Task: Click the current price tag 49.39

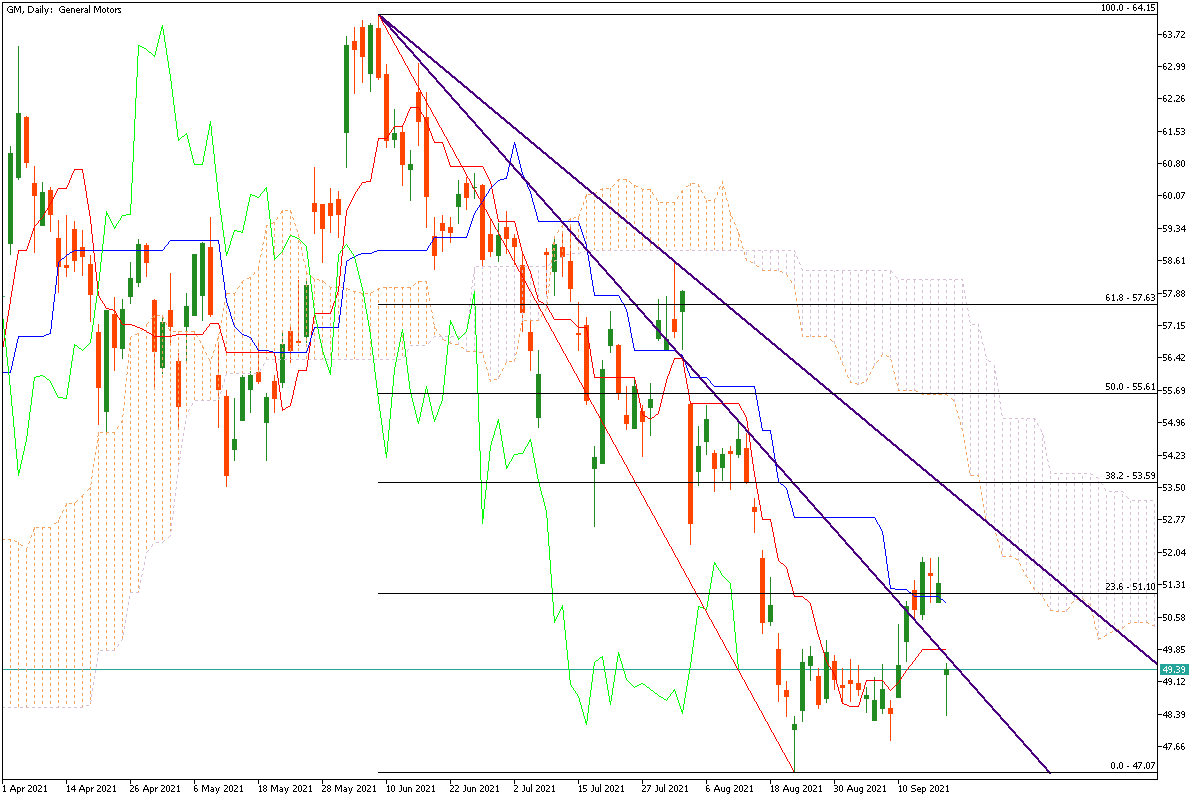Action: 1173,669
